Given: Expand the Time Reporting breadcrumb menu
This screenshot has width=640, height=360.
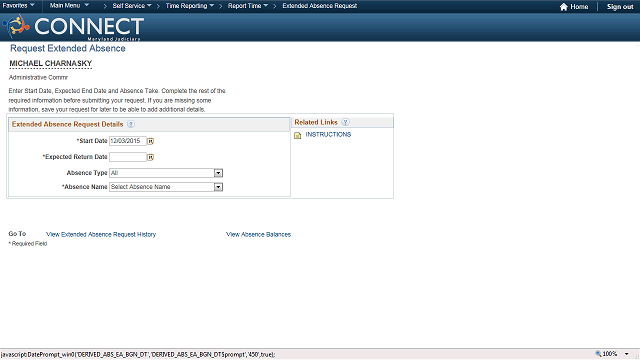Looking at the screenshot, I should coord(190,6).
